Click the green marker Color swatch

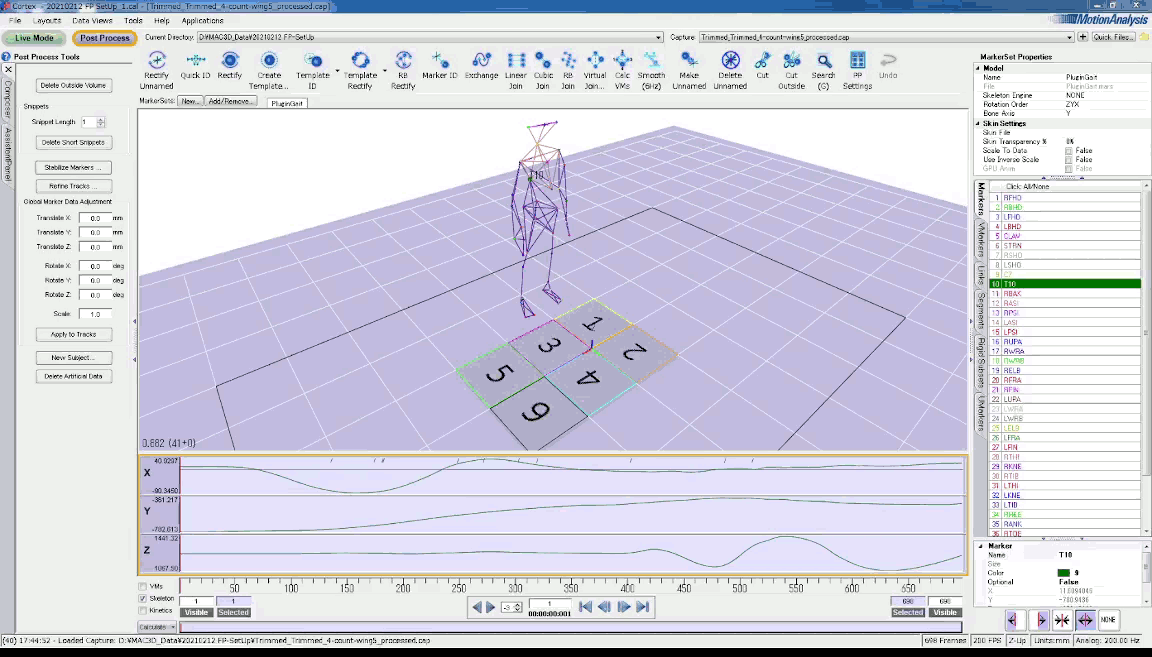(x=1063, y=572)
